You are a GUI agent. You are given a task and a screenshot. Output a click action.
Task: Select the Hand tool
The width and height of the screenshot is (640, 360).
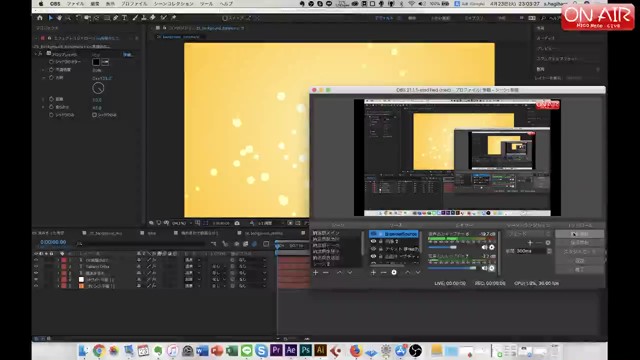click(x=60, y=18)
